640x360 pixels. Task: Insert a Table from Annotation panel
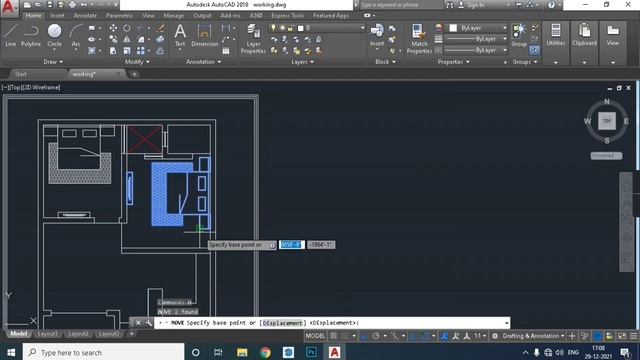226,51
